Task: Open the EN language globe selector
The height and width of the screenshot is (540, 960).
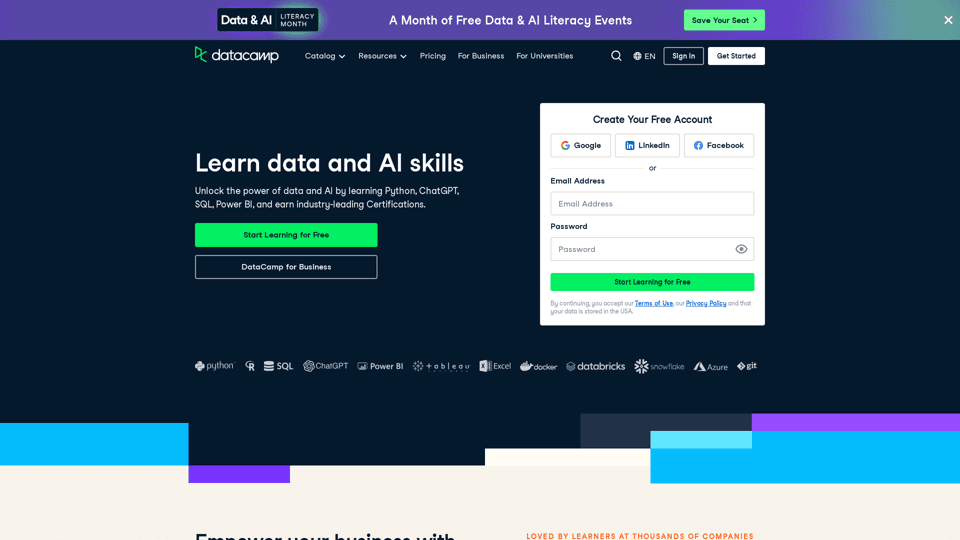Action: [x=644, y=56]
